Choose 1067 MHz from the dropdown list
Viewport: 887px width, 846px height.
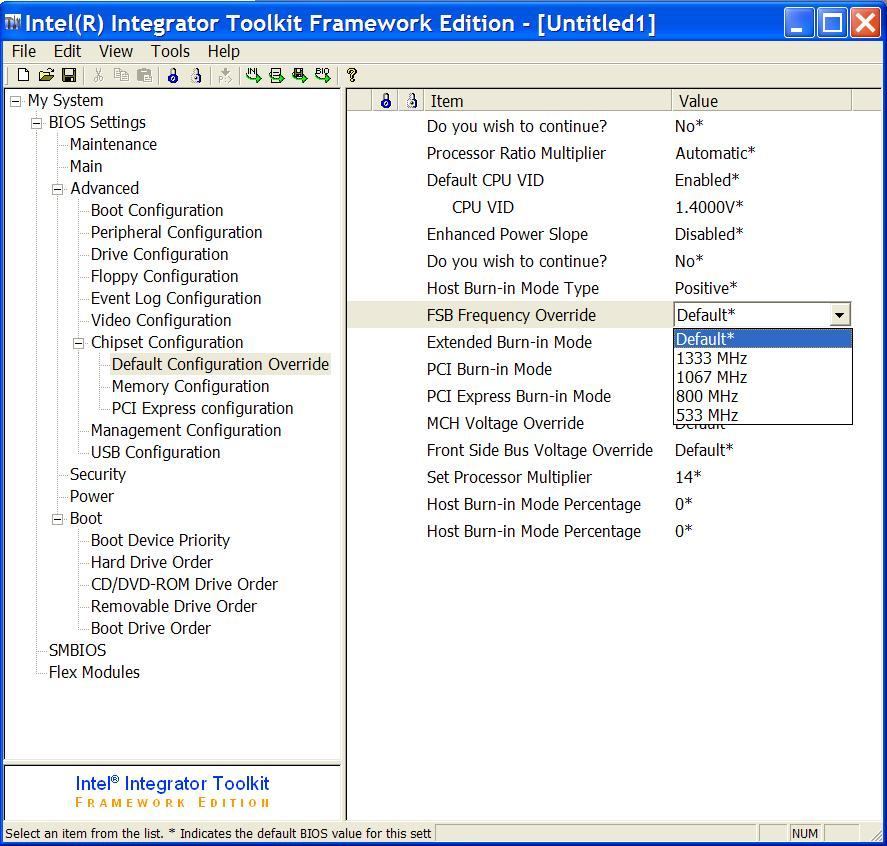click(763, 377)
